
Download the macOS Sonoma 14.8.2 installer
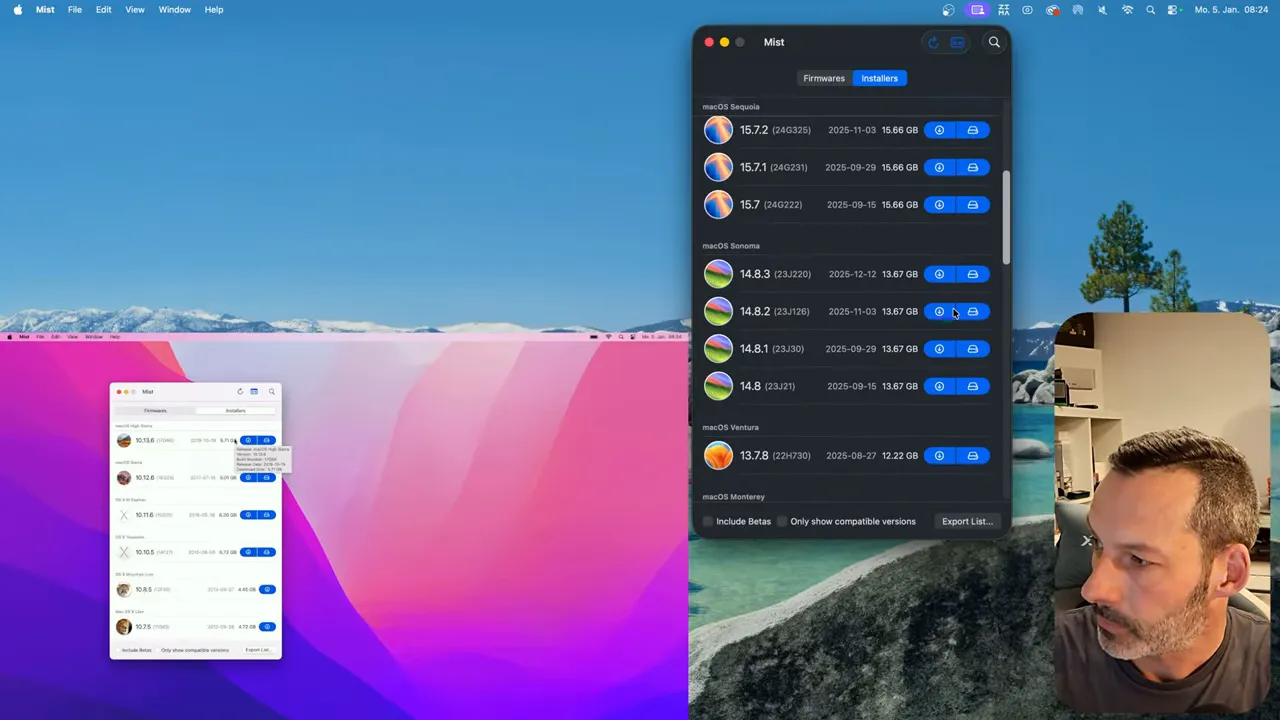[939, 311]
